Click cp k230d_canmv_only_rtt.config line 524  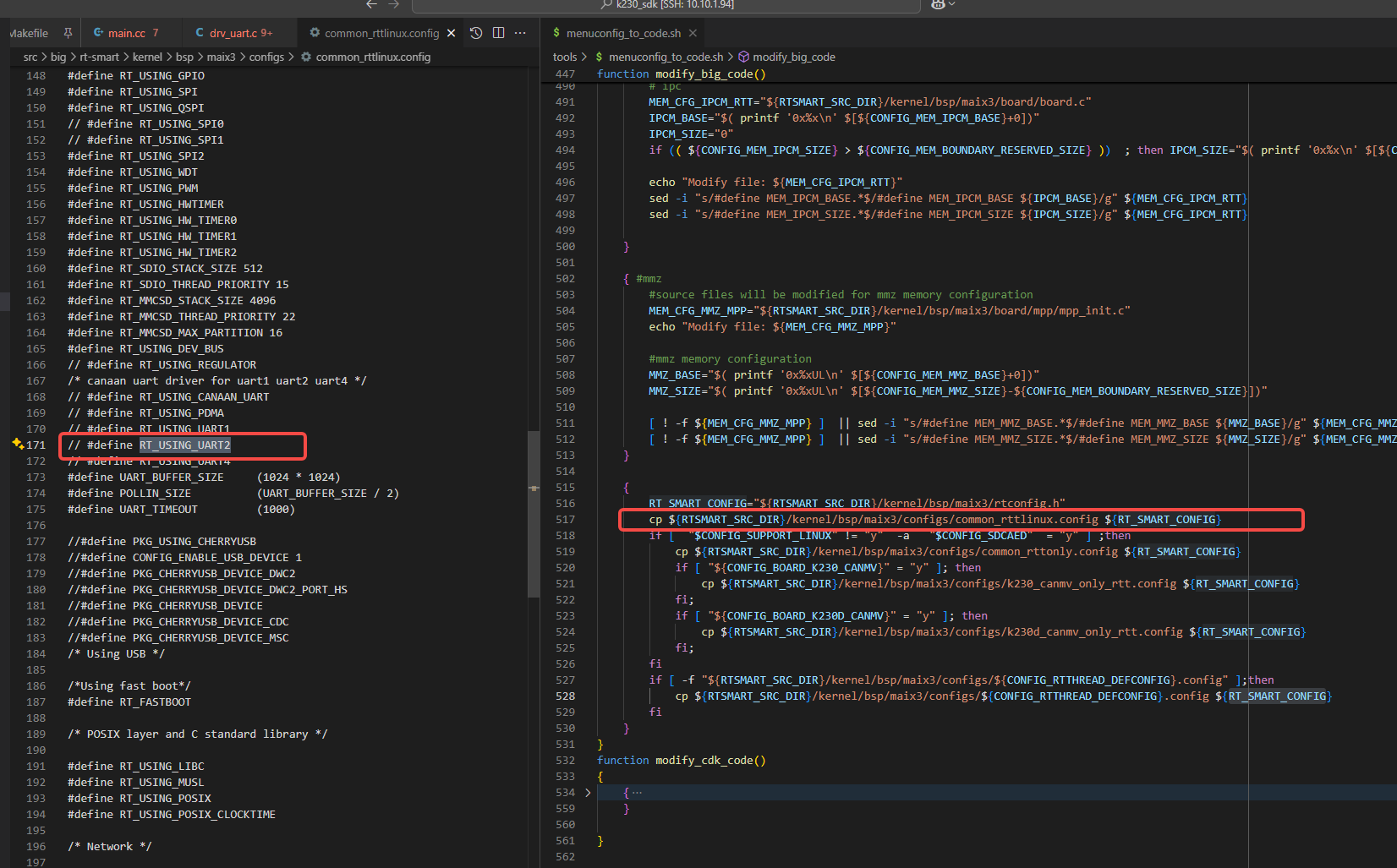(1003, 631)
